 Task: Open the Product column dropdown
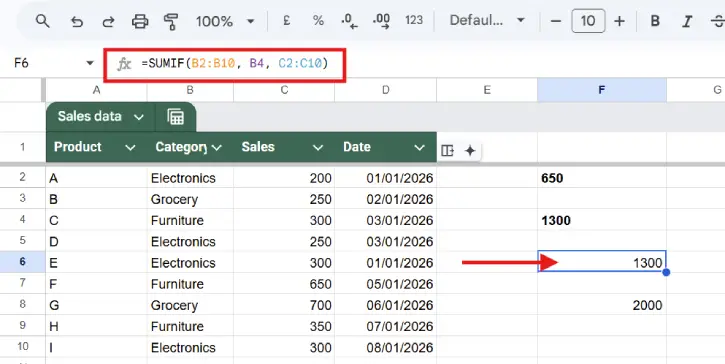point(130,148)
